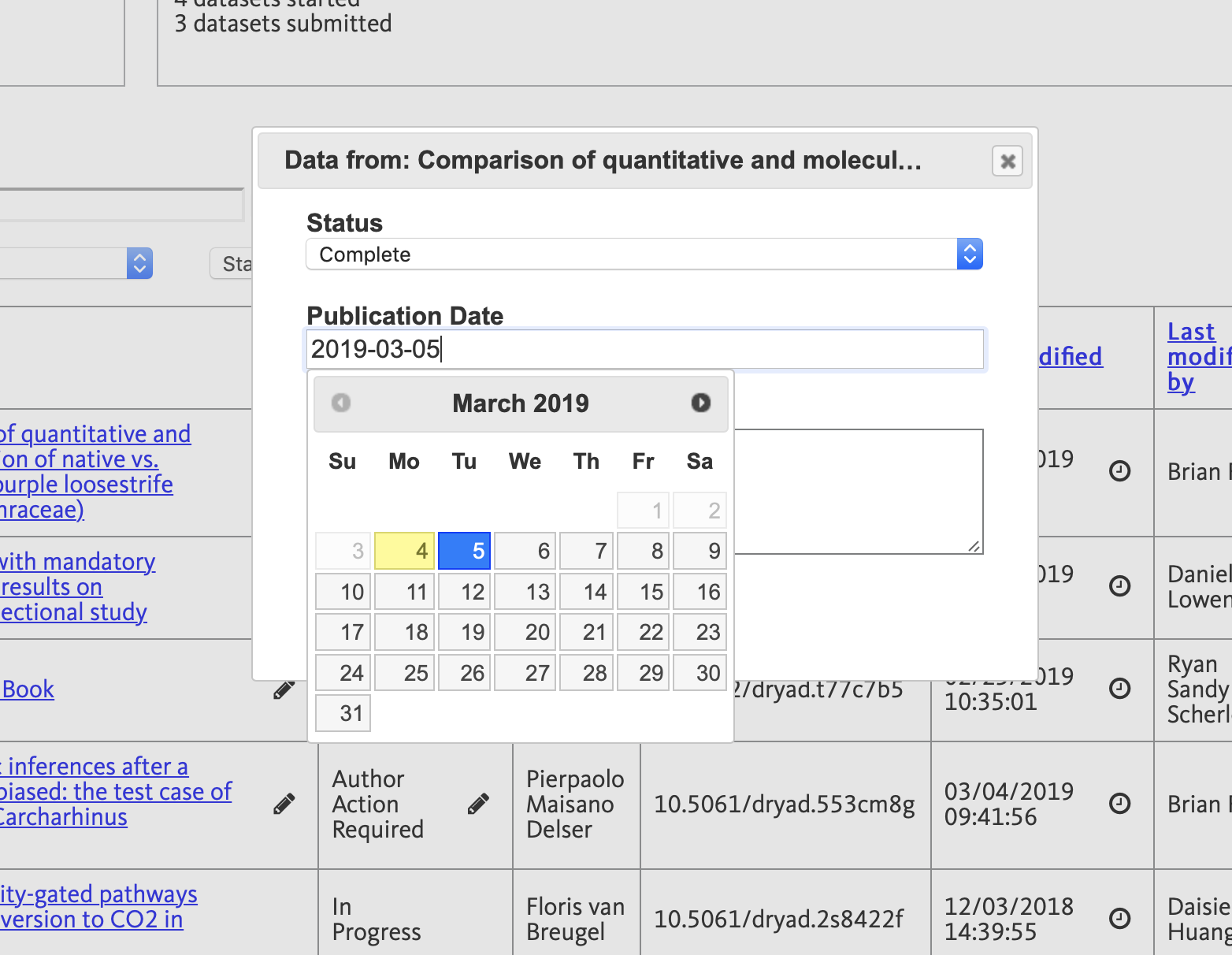This screenshot has height=955, width=1232.
Task: Click the next month arrow in the calendar
Action: tap(700, 403)
